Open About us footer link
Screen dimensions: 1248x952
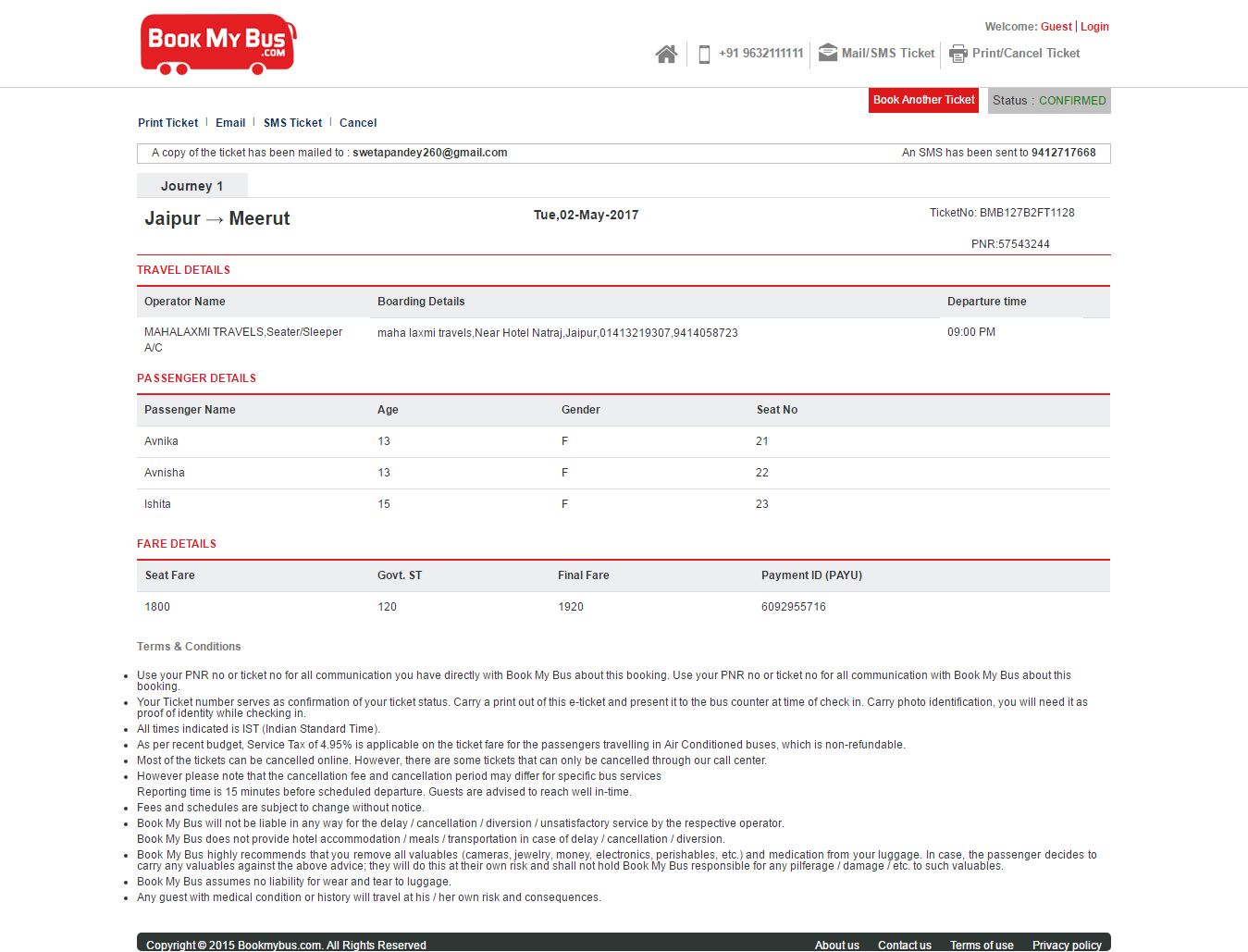[837, 946]
